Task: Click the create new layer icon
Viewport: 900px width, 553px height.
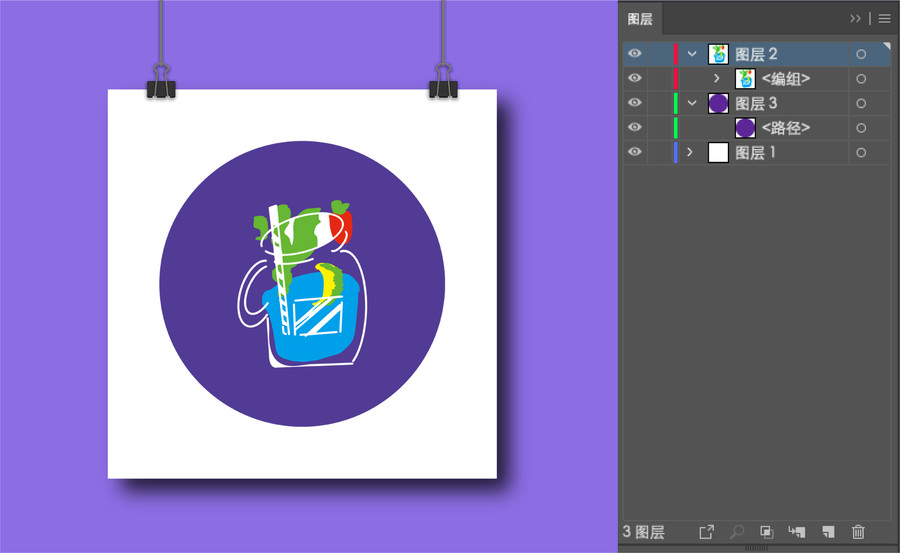Action: point(828,532)
